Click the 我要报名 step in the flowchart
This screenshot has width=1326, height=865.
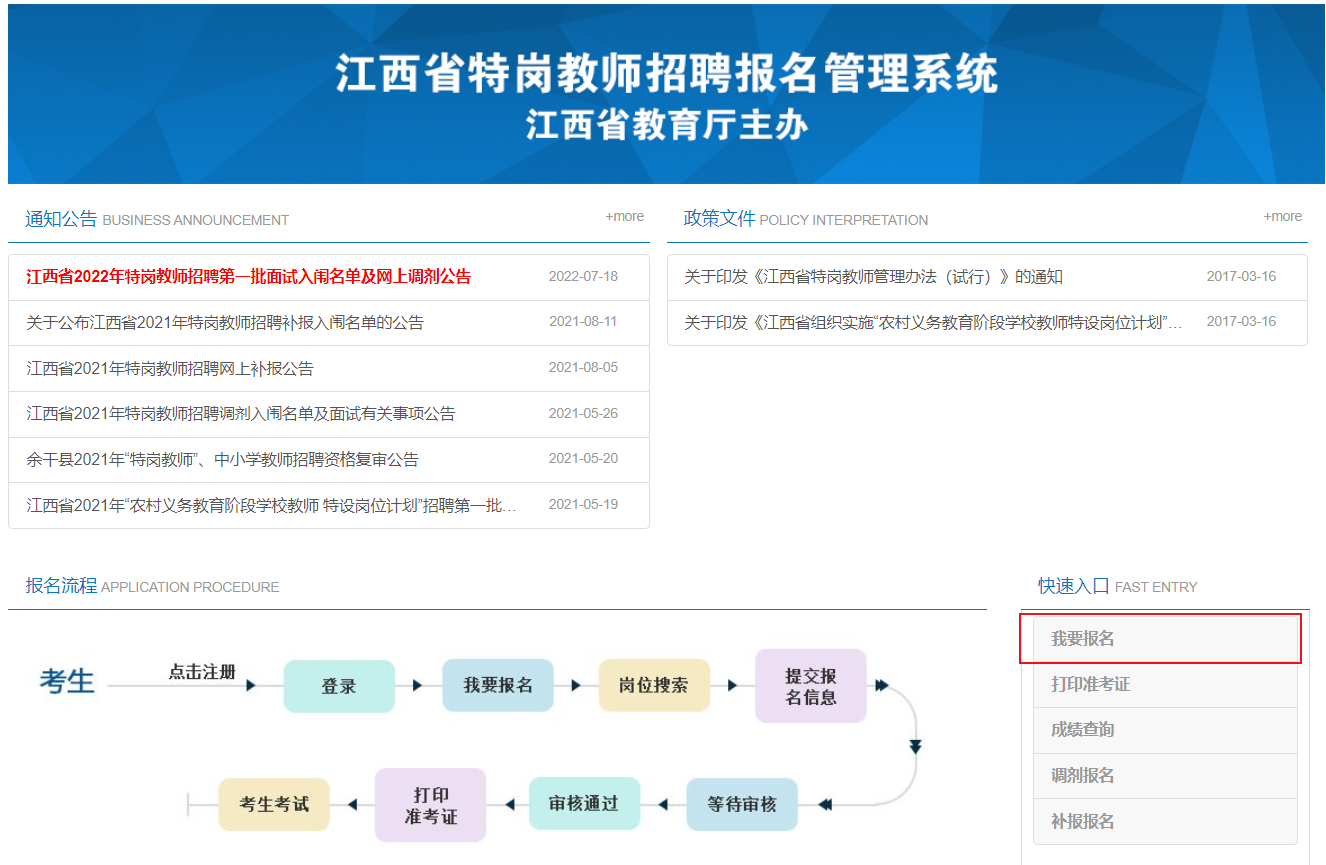point(497,686)
